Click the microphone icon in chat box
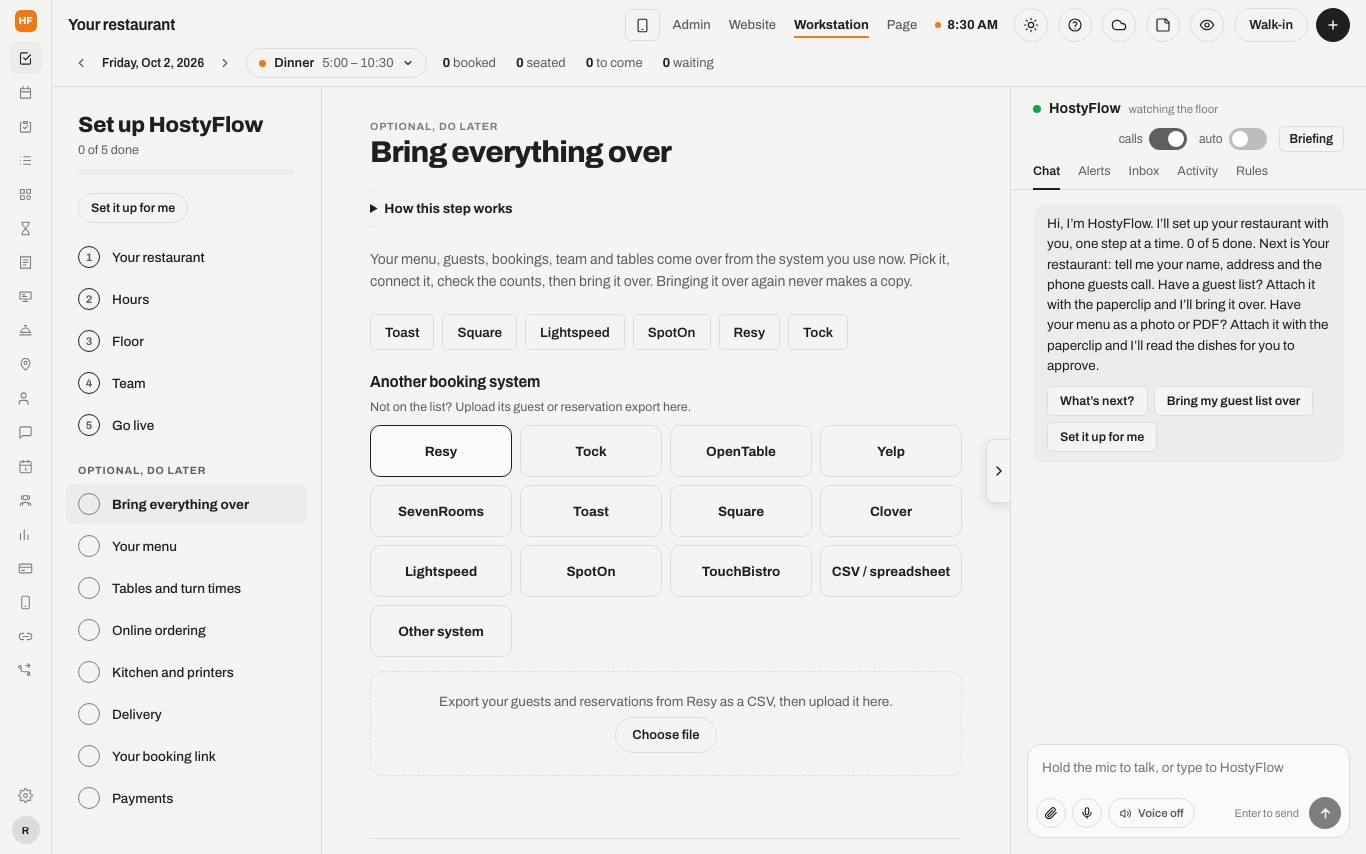Screen dimensions: 1366x854 [1087, 813]
